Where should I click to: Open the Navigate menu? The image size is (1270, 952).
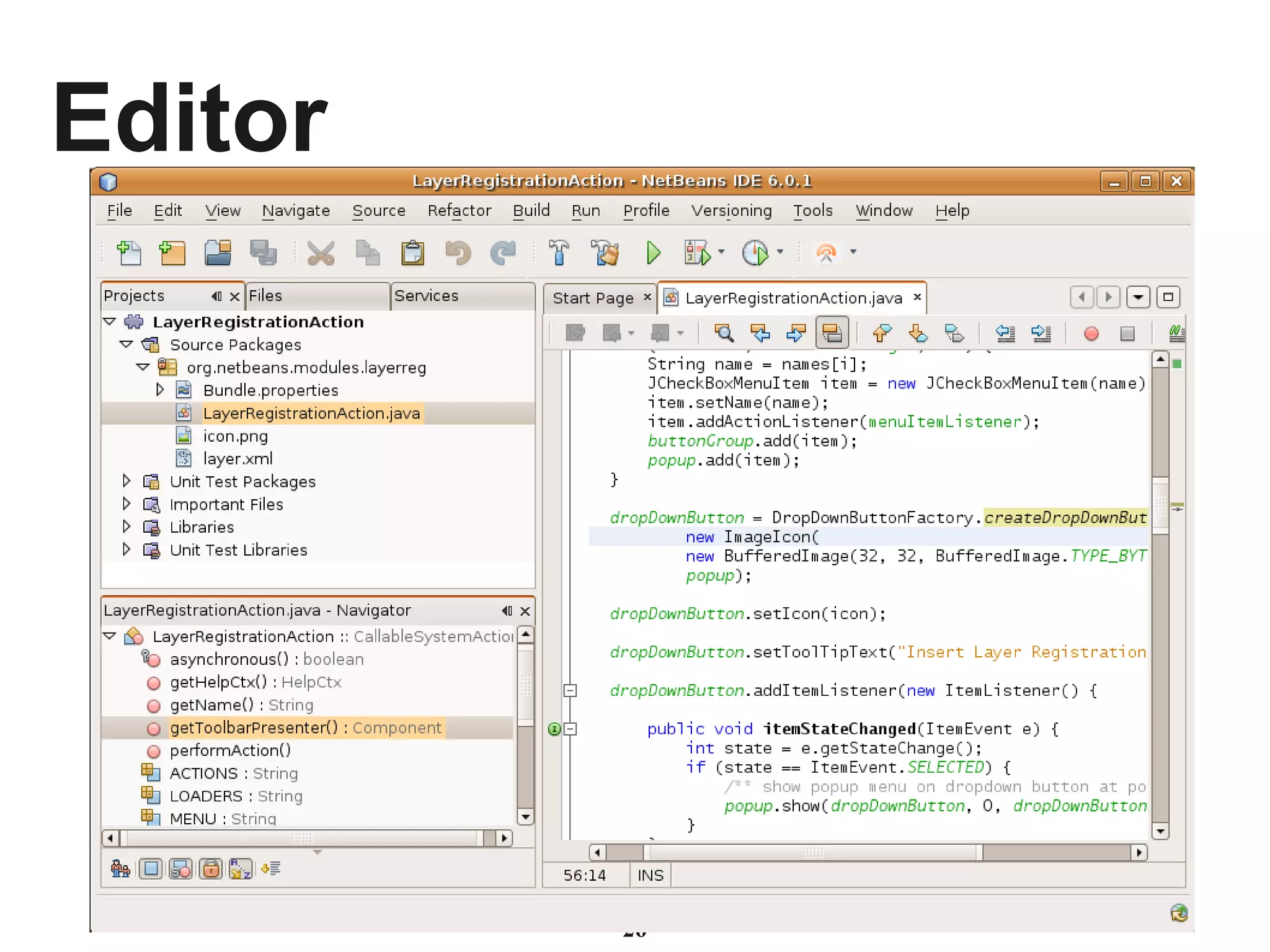[296, 211]
